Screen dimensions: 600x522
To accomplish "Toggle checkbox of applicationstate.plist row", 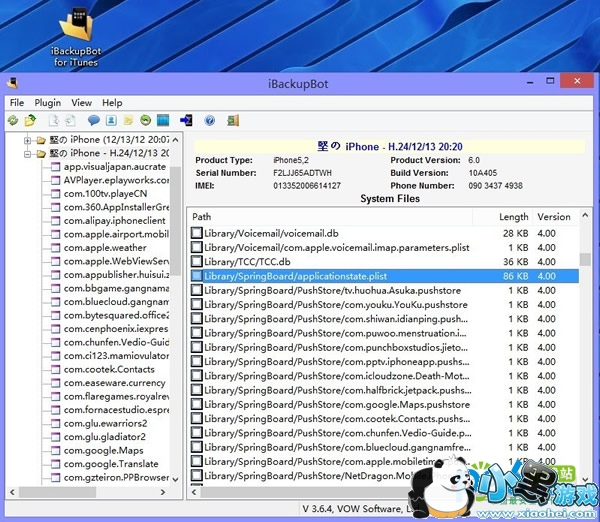I will 197,276.
